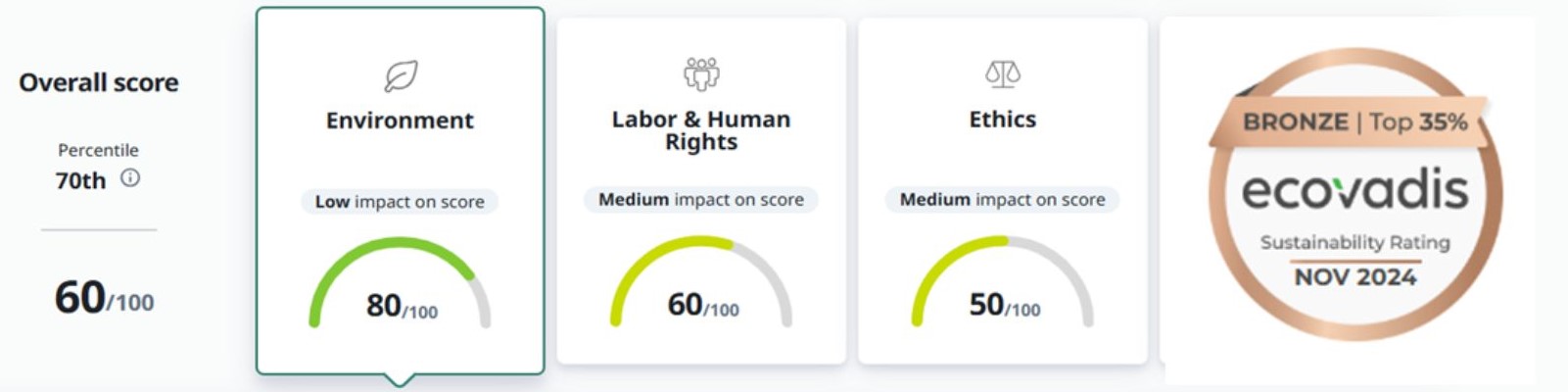1568x392 pixels.
Task: Click the ecovadis logo text
Action: (x=1354, y=190)
